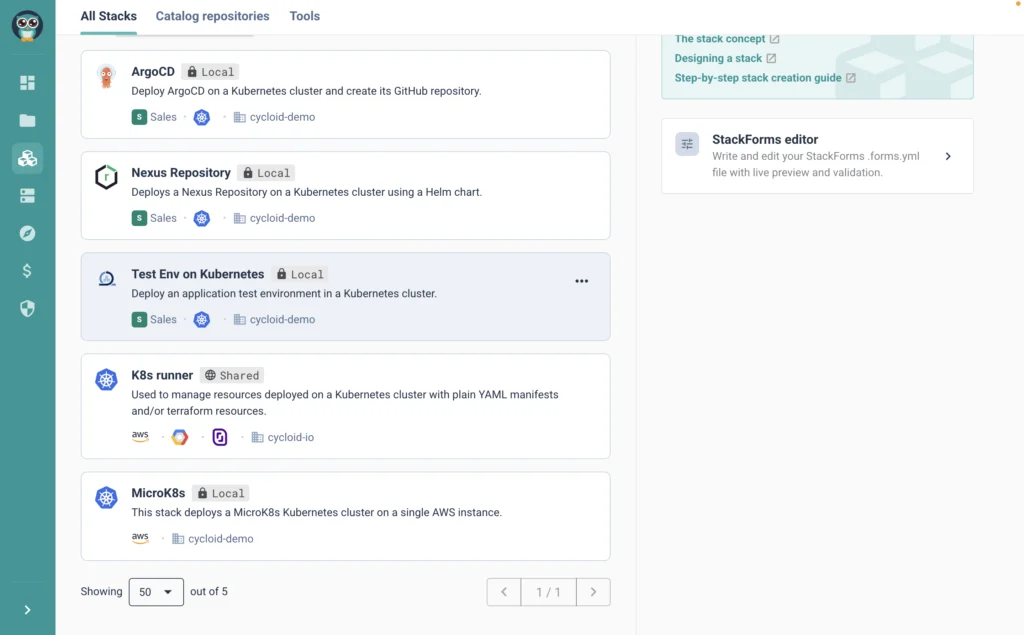Viewport: 1024px width, 635px height.
Task: Open the Test Env on Kubernetes title
Action: (198, 274)
